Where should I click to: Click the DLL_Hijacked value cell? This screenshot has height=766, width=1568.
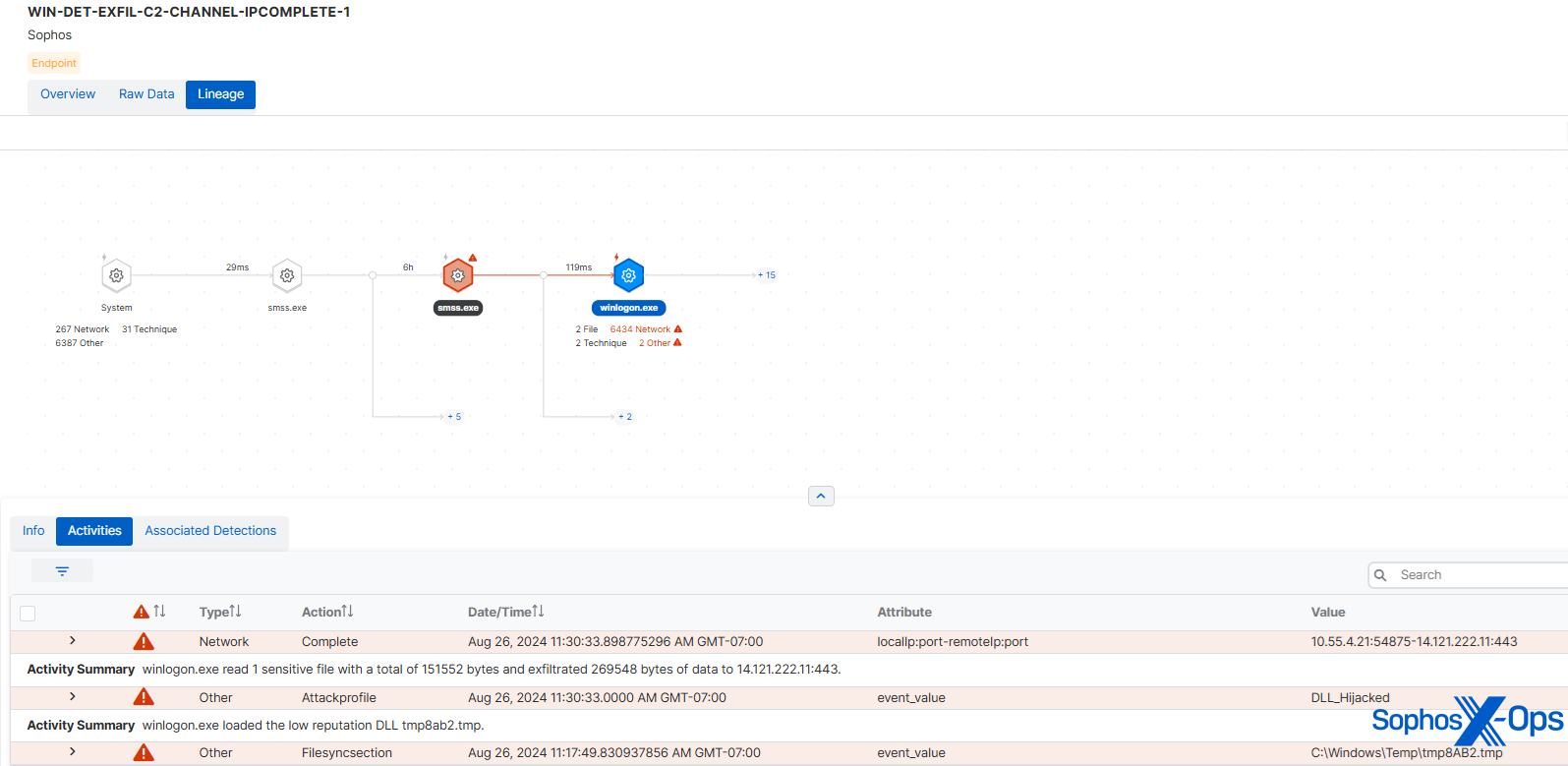1350,697
